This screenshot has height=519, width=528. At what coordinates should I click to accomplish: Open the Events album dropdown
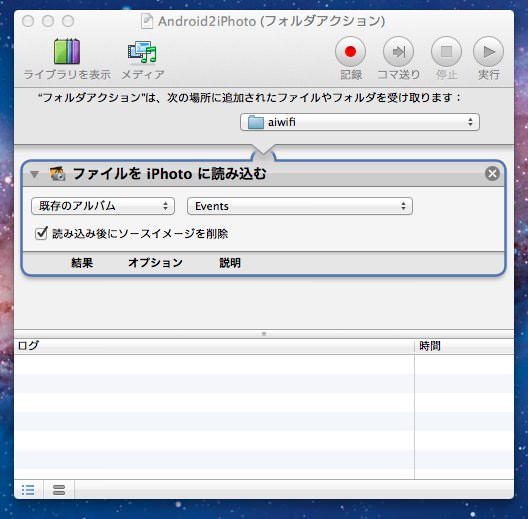pyautogui.click(x=300, y=206)
